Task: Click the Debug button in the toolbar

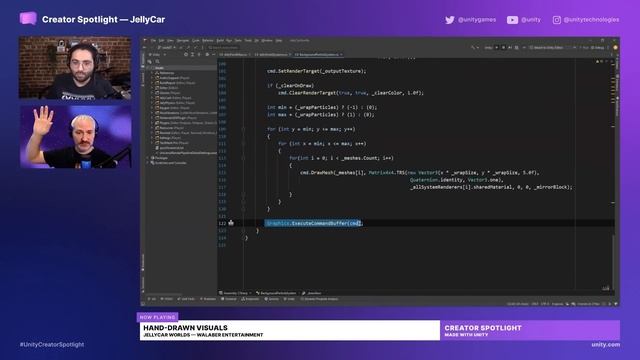Action: pos(599,47)
